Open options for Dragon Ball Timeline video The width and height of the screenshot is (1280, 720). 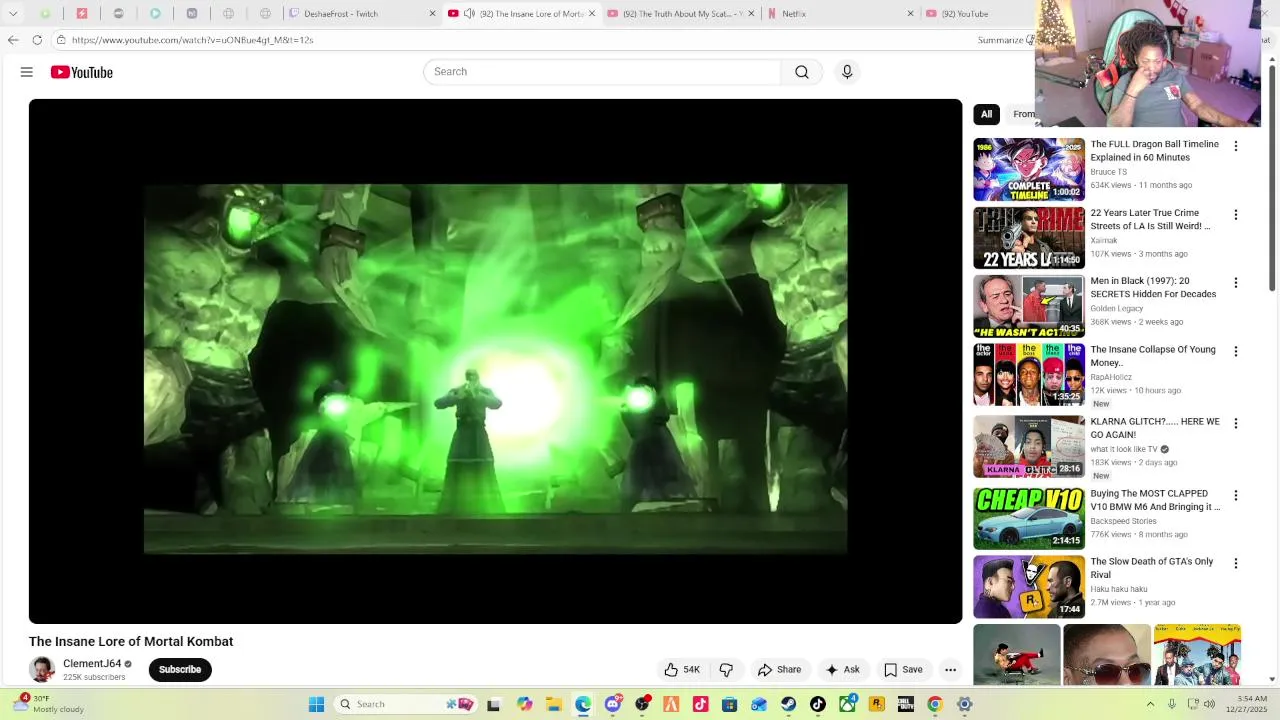point(1235,146)
